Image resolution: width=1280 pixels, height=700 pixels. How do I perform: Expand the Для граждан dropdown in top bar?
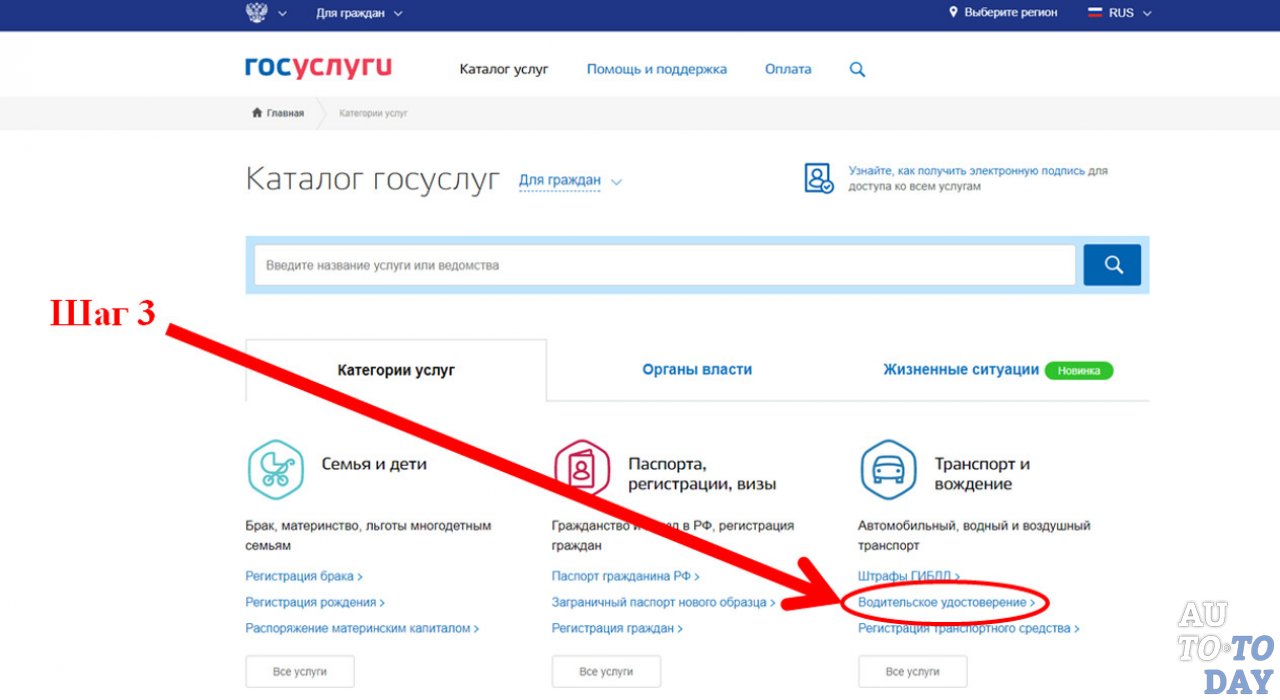pos(359,13)
